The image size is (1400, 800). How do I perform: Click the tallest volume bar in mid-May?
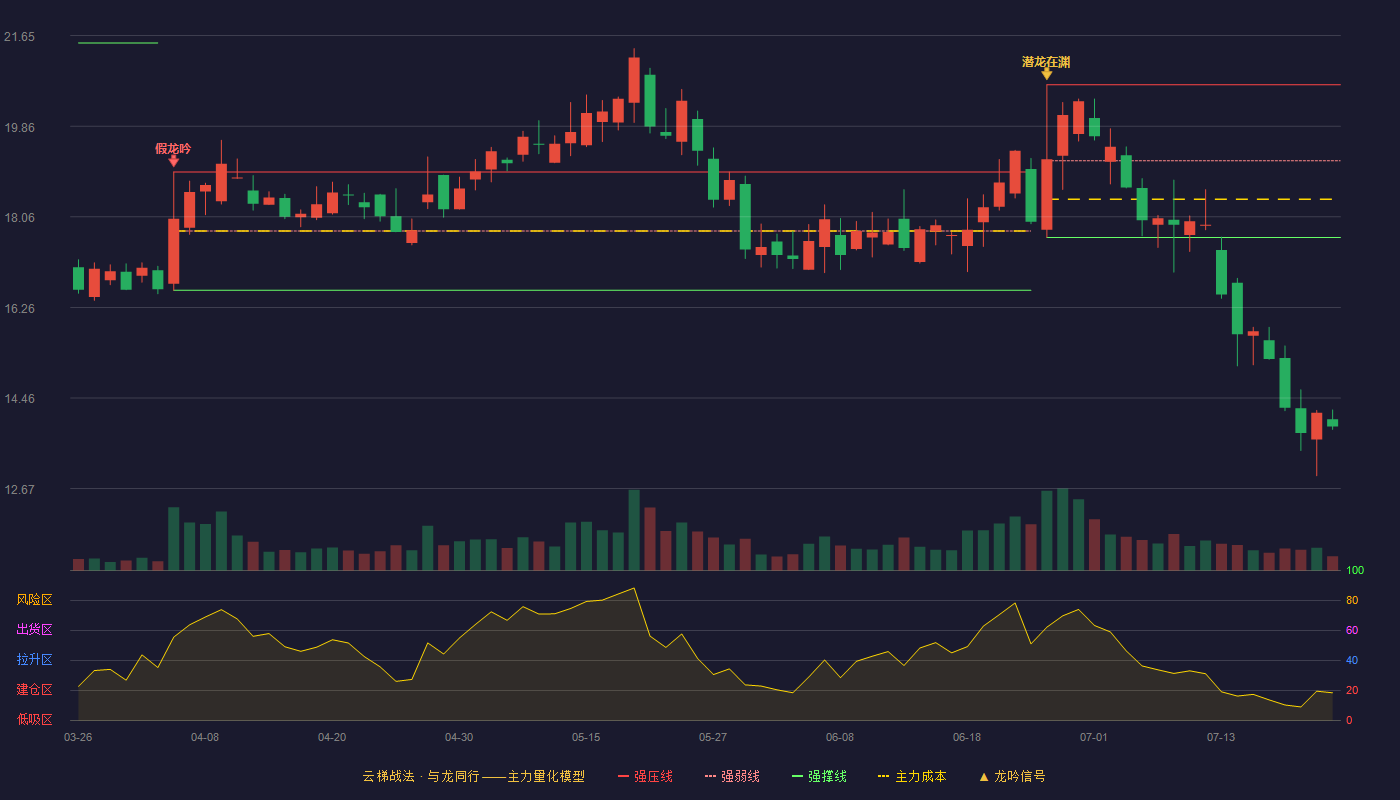click(634, 530)
